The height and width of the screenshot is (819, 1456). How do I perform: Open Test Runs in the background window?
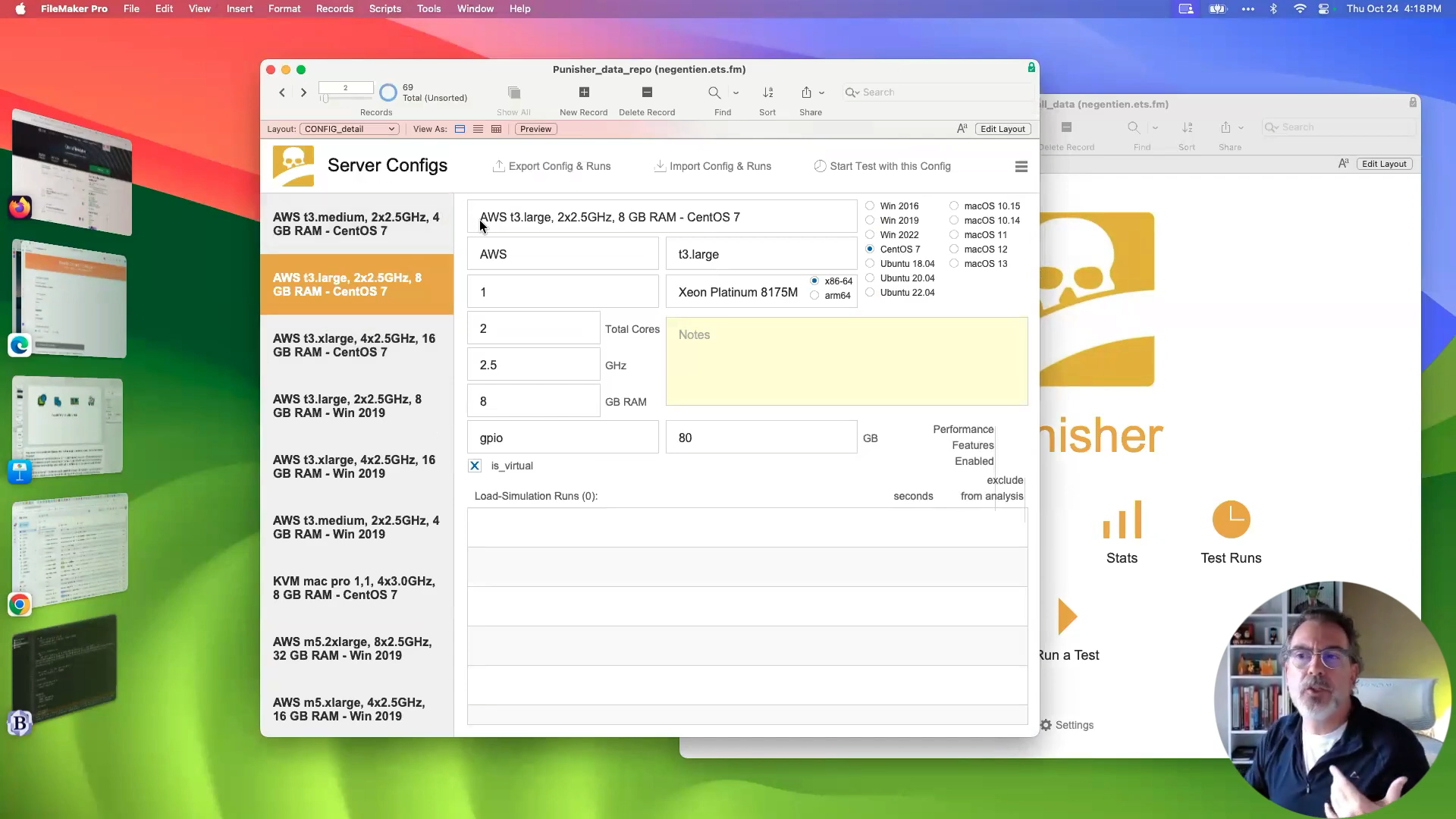(x=1231, y=532)
